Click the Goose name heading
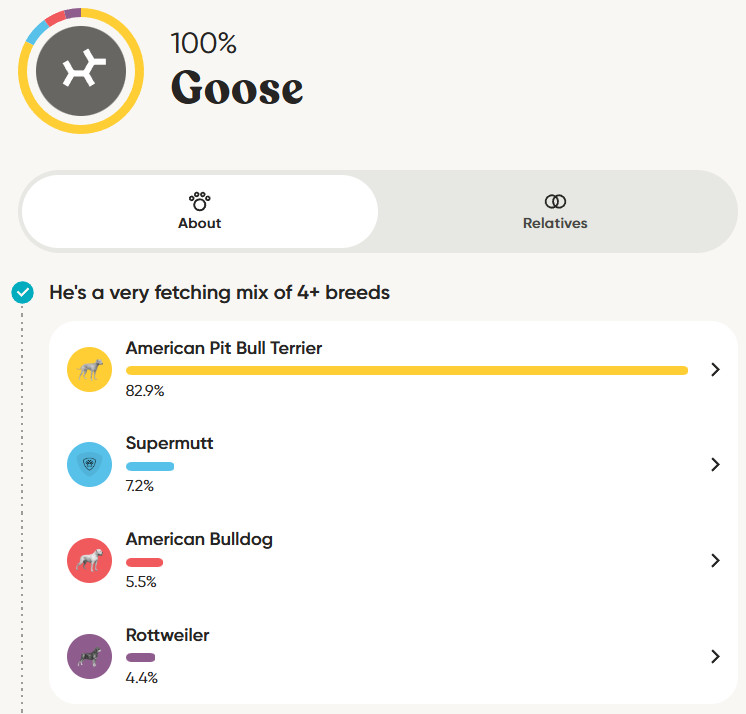The image size is (746, 714). [x=237, y=88]
